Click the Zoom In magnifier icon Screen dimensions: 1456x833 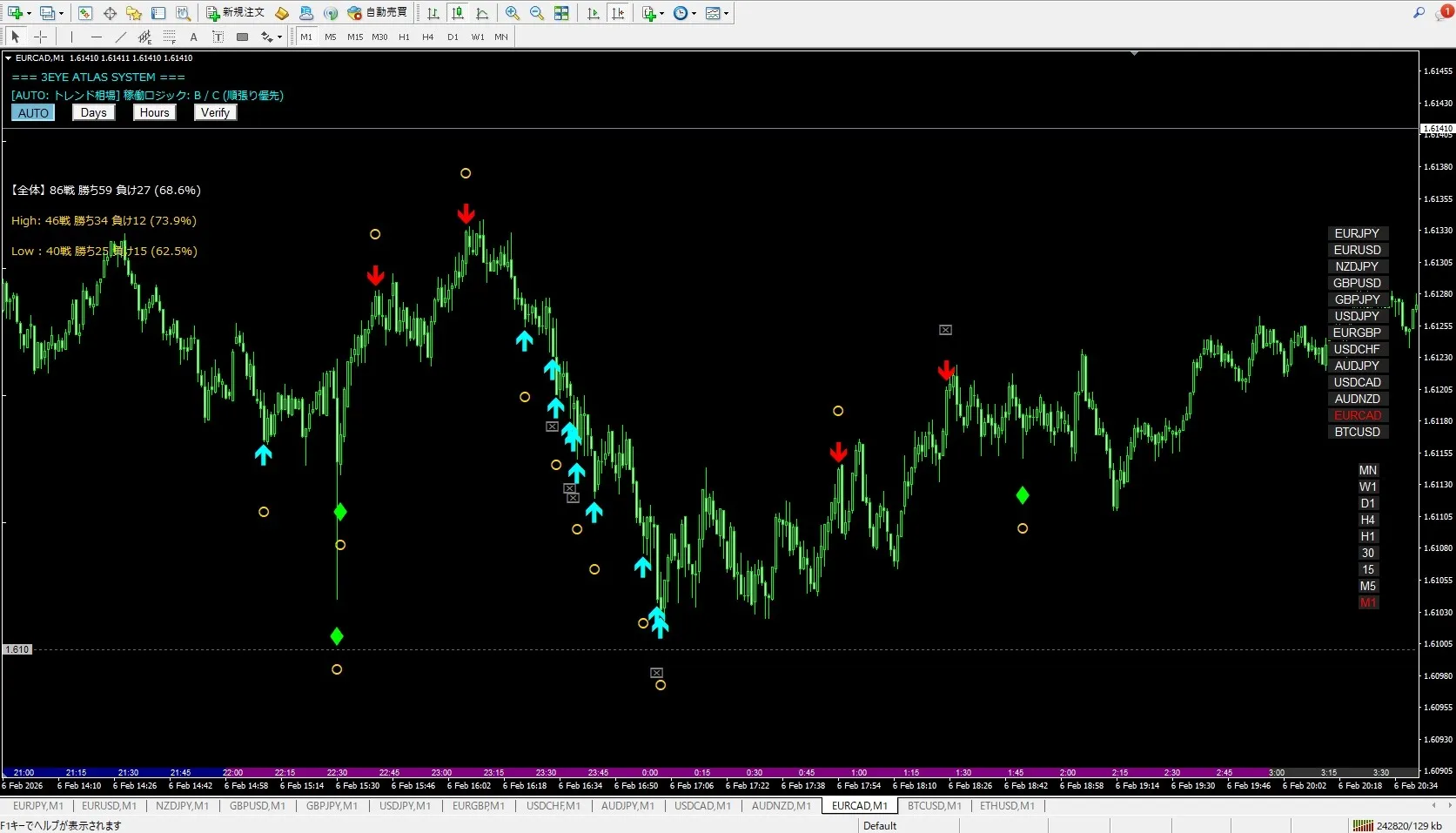pyautogui.click(x=513, y=13)
